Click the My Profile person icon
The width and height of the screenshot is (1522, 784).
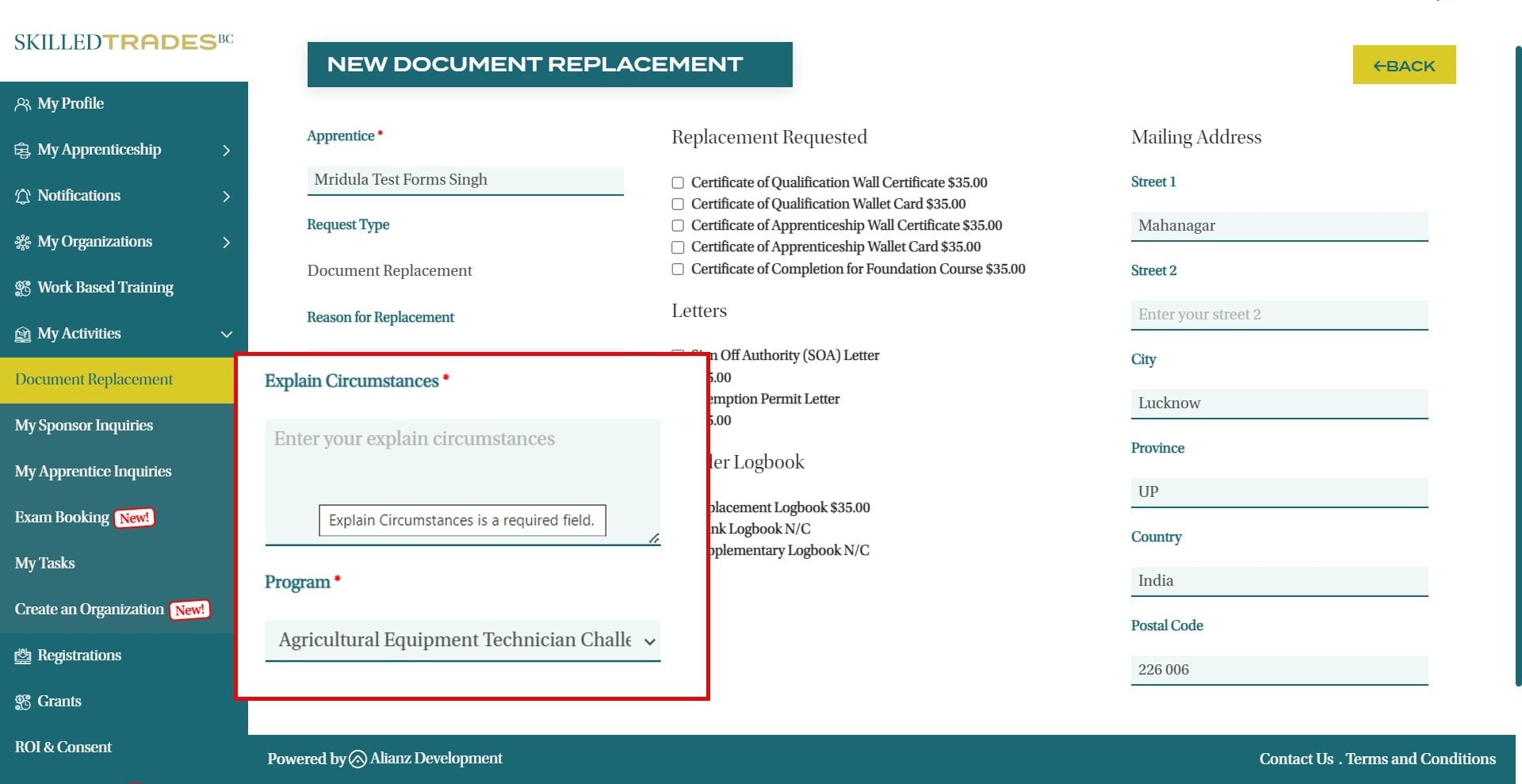pos(22,105)
